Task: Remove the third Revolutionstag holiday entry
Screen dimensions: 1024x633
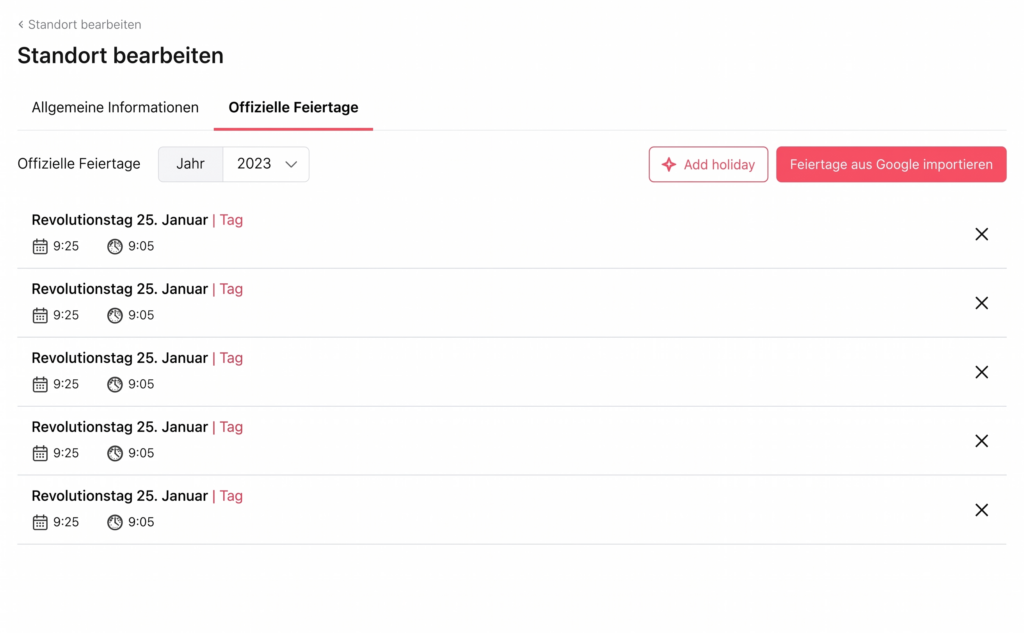Action: tap(981, 372)
